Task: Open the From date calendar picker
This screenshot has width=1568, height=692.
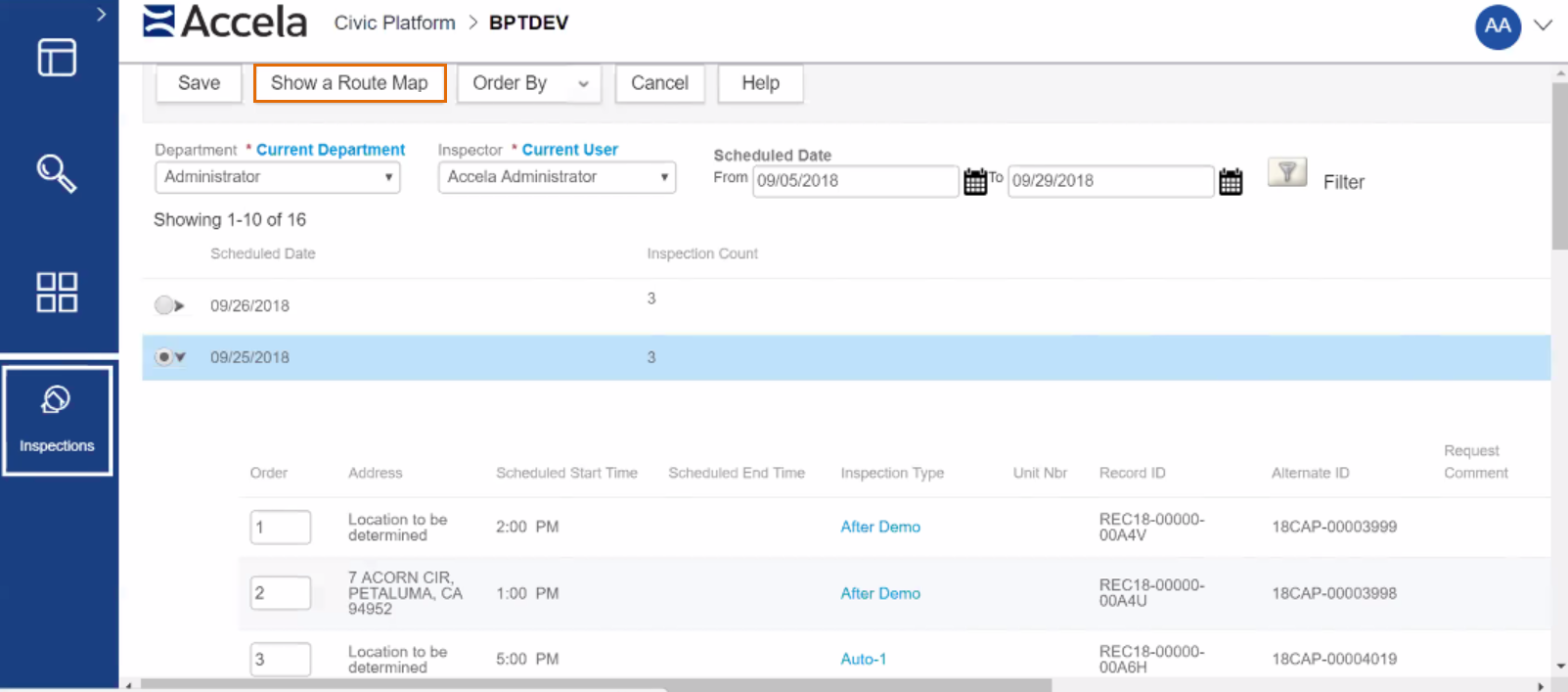Action: [974, 181]
